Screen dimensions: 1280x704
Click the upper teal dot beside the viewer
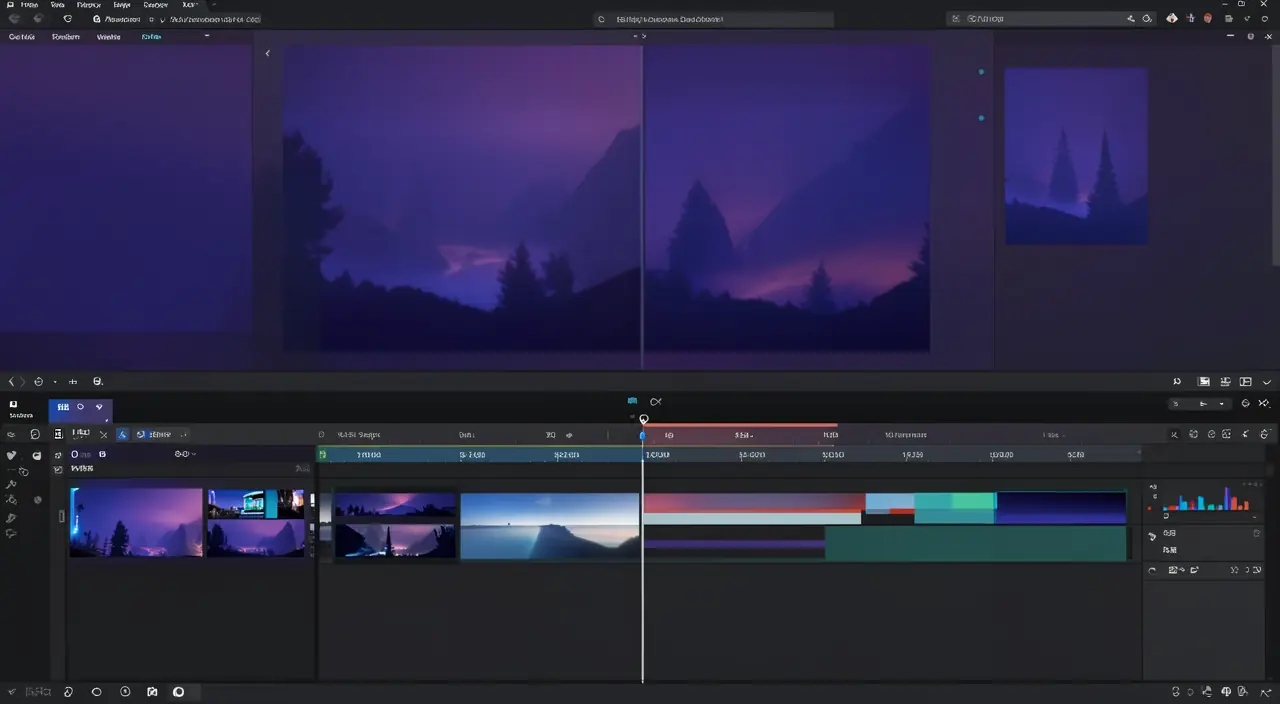981,72
